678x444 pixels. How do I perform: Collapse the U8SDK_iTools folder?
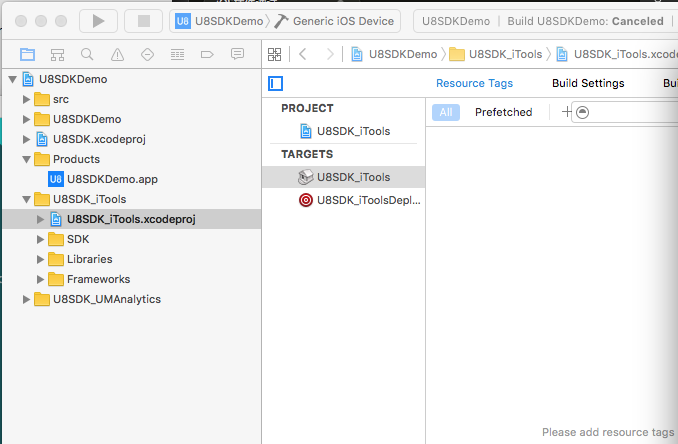tap(26, 199)
